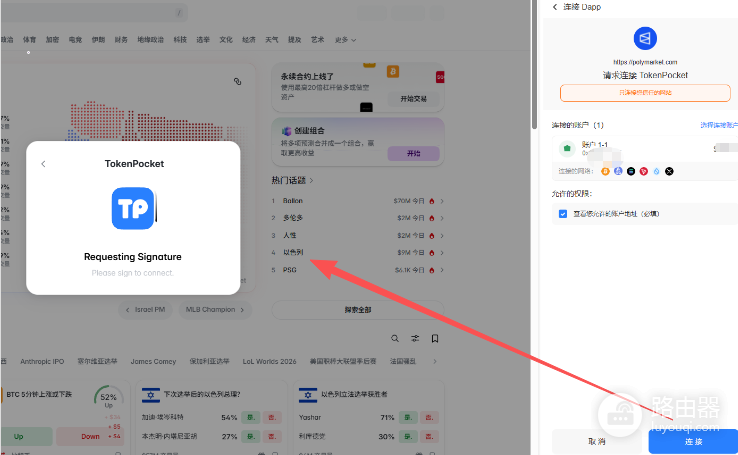Viewport: 738px width, 455px height.
Task: Open the 艺术 category tab
Action: point(318,40)
